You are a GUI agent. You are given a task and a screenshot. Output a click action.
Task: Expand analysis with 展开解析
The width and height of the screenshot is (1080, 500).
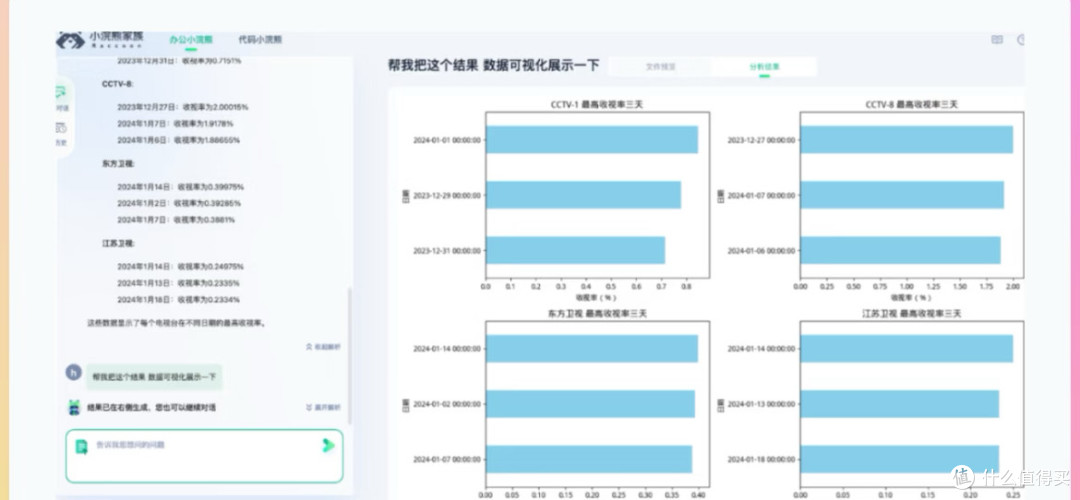[x=323, y=408]
